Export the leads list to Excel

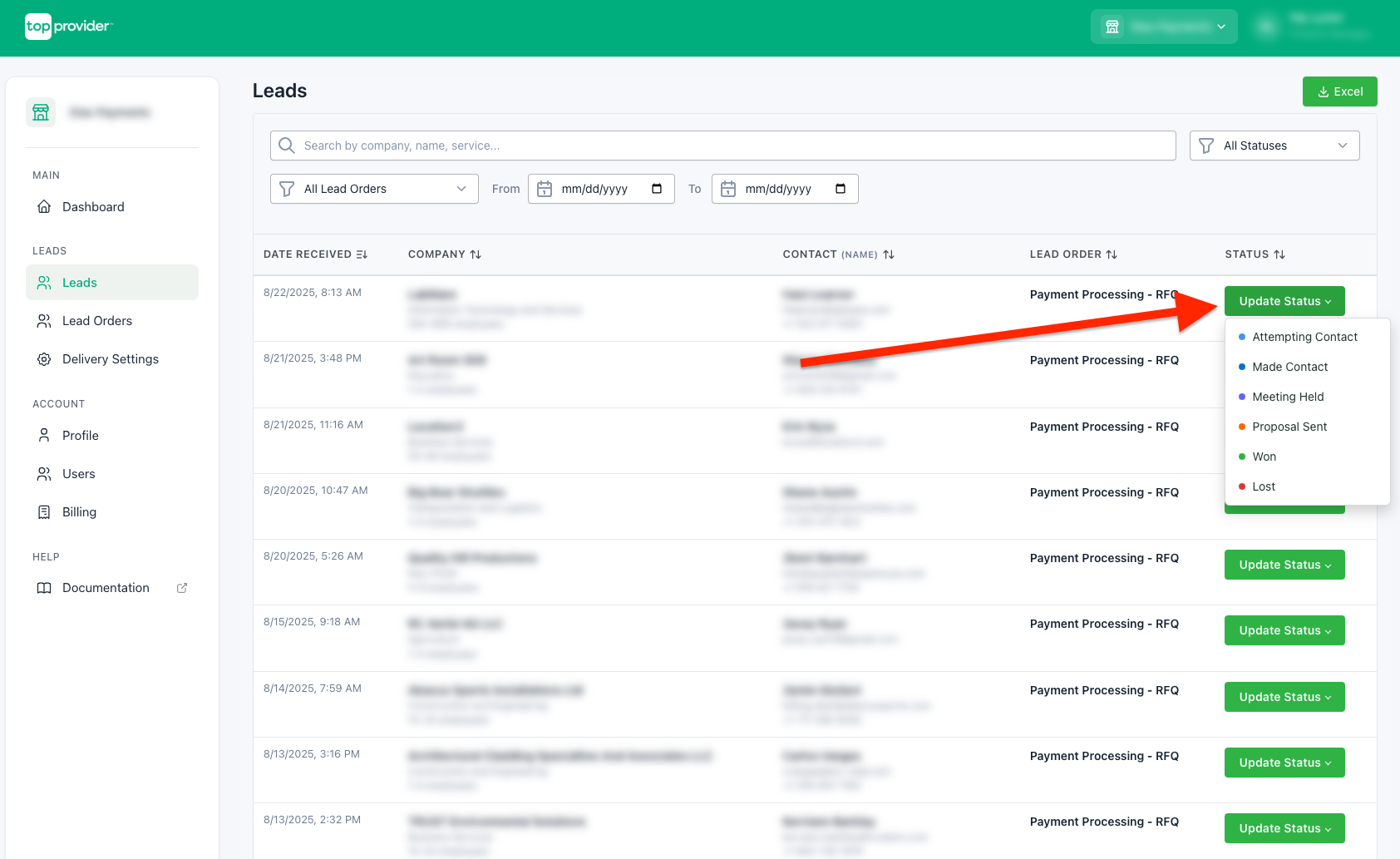pyautogui.click(x=1339, y=91)
